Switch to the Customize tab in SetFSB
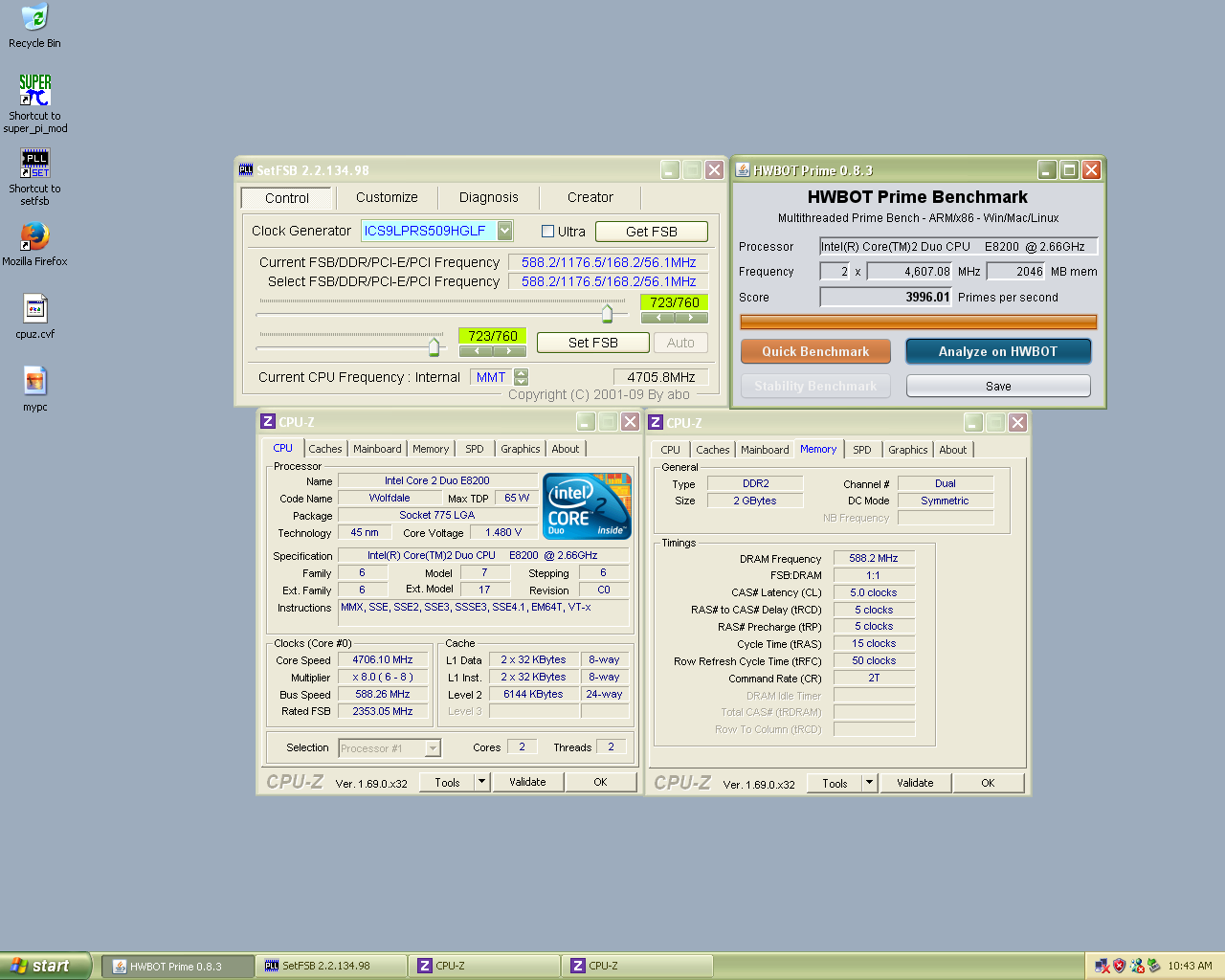Screen dimensions: 1225x980 point(387,197)
